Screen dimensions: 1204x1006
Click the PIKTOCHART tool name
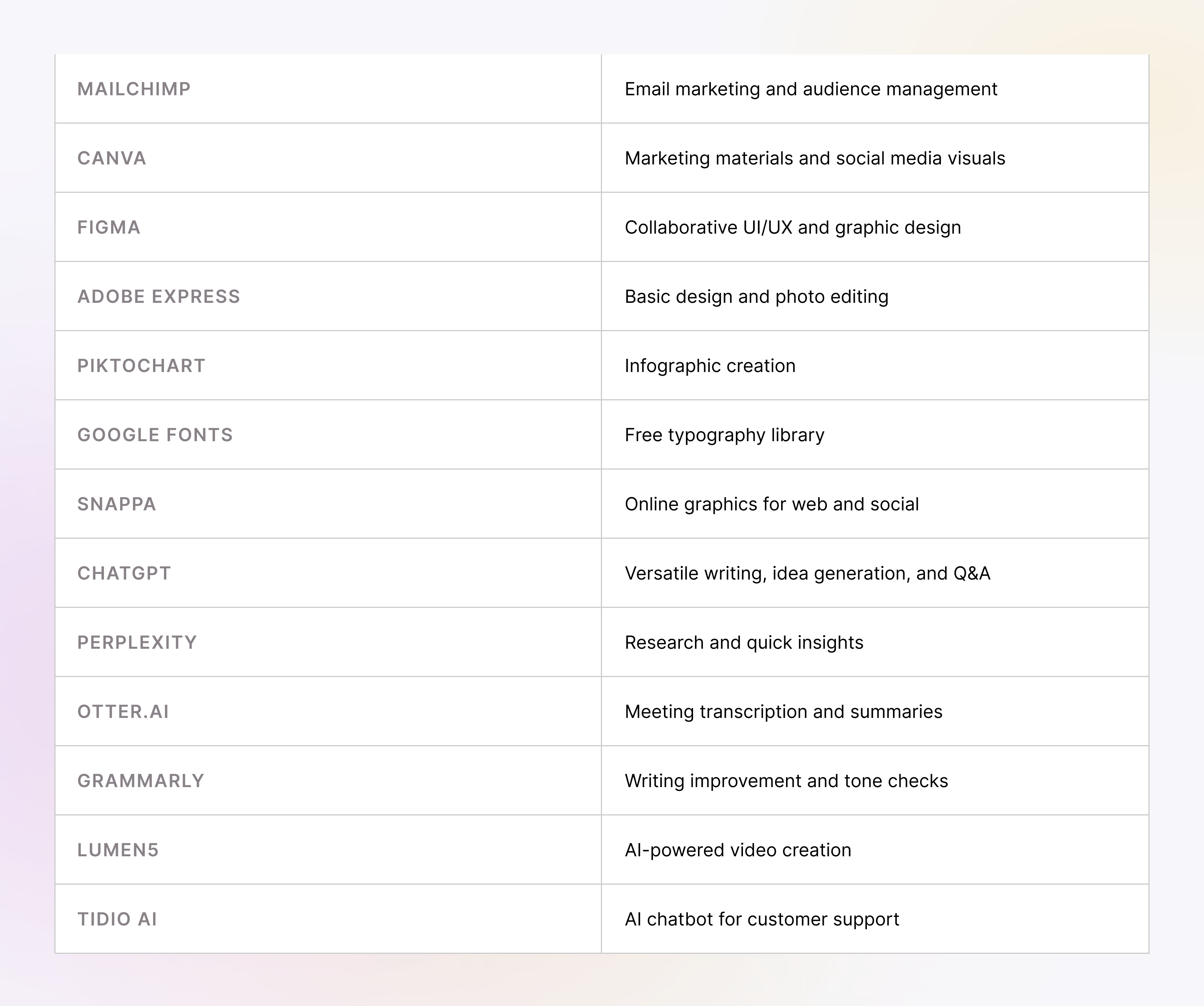click(141, 366)
